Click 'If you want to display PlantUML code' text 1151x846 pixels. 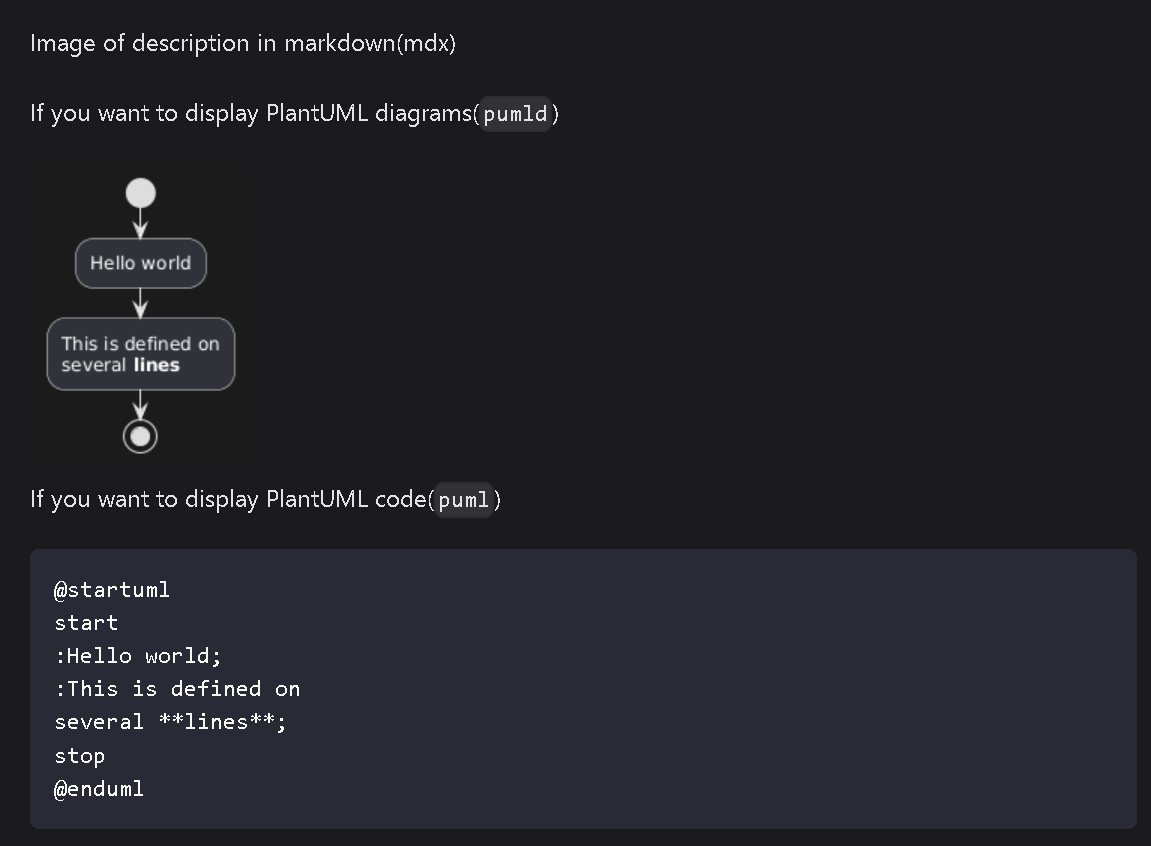pyautogui.click(x=228, y=500)
